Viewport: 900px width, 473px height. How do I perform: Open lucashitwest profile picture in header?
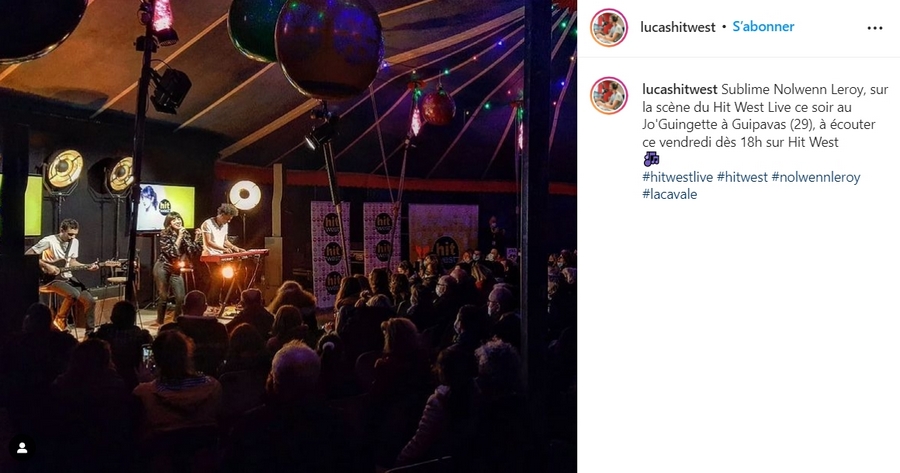(608, 28)
